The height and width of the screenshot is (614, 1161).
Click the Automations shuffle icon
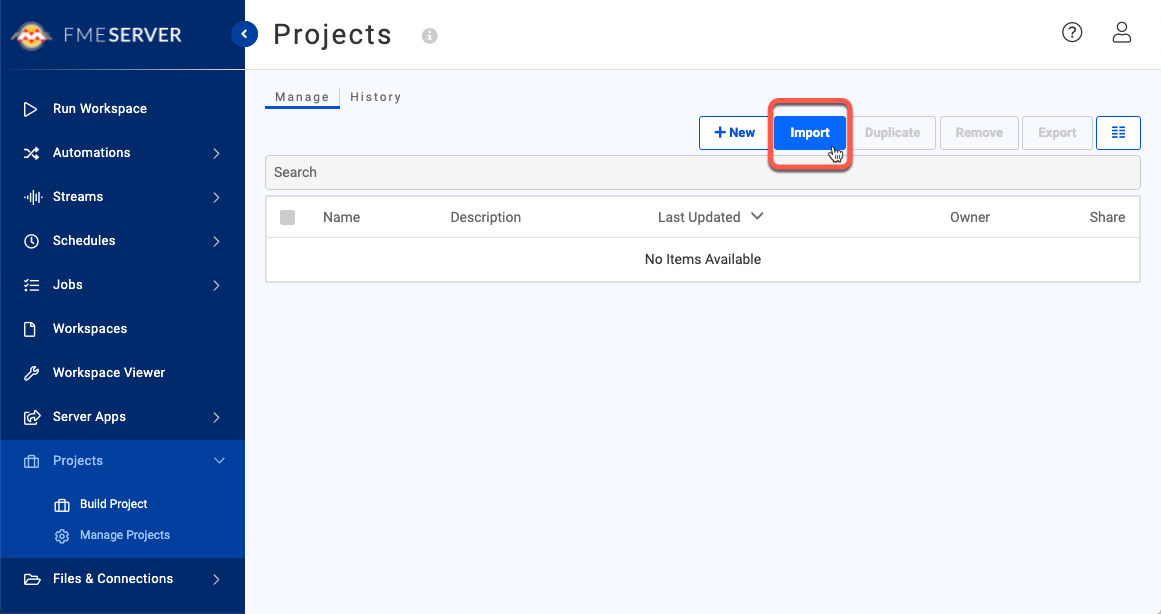[31, 153]
